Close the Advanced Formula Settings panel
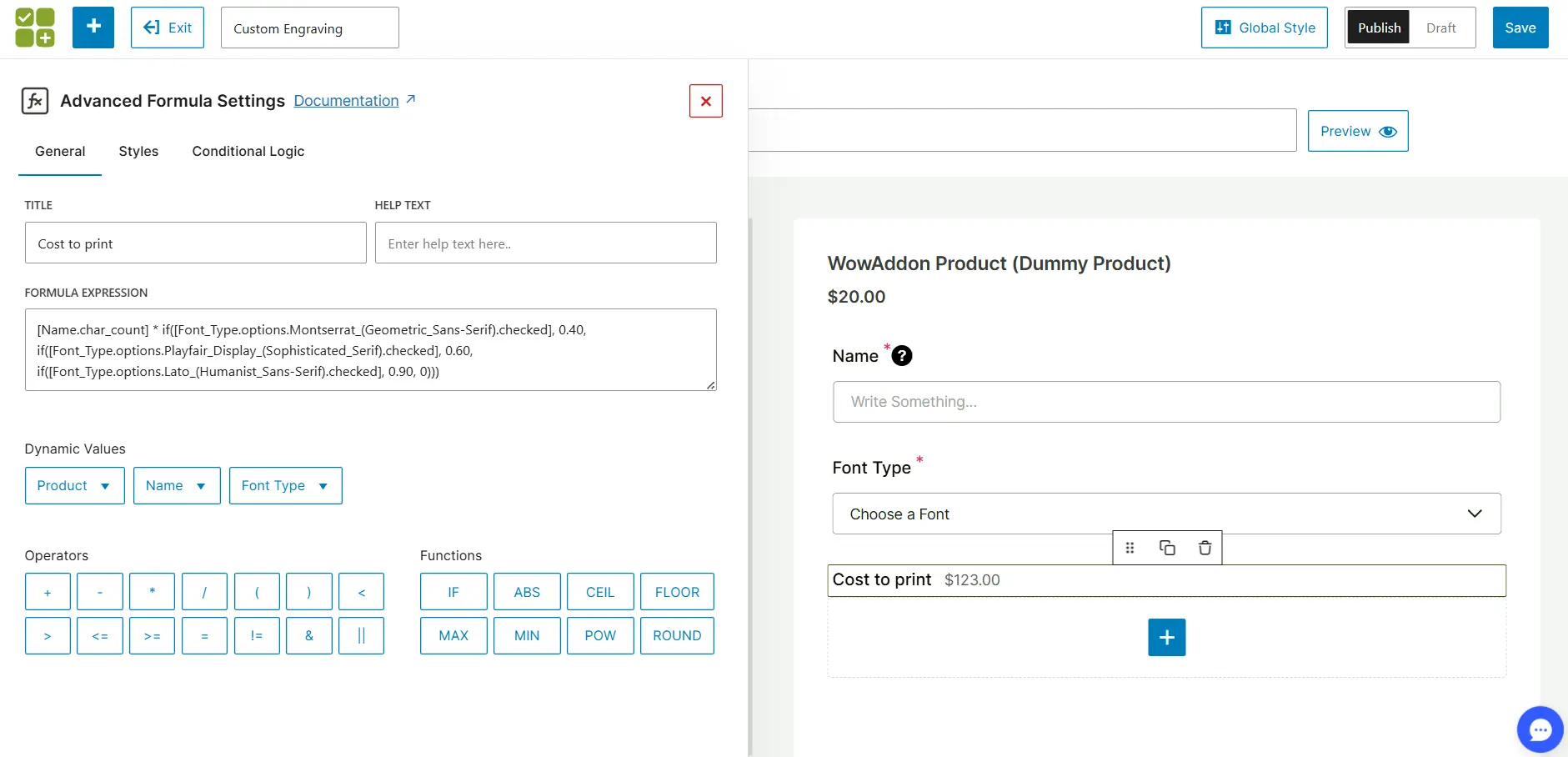 [x=705, y=101]
